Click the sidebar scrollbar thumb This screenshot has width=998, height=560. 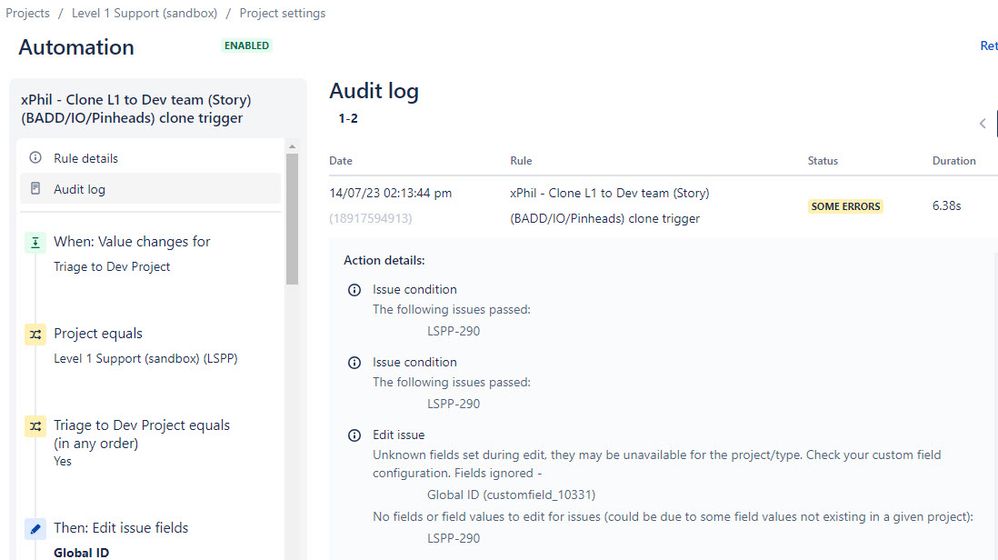[x=292, y=219]
